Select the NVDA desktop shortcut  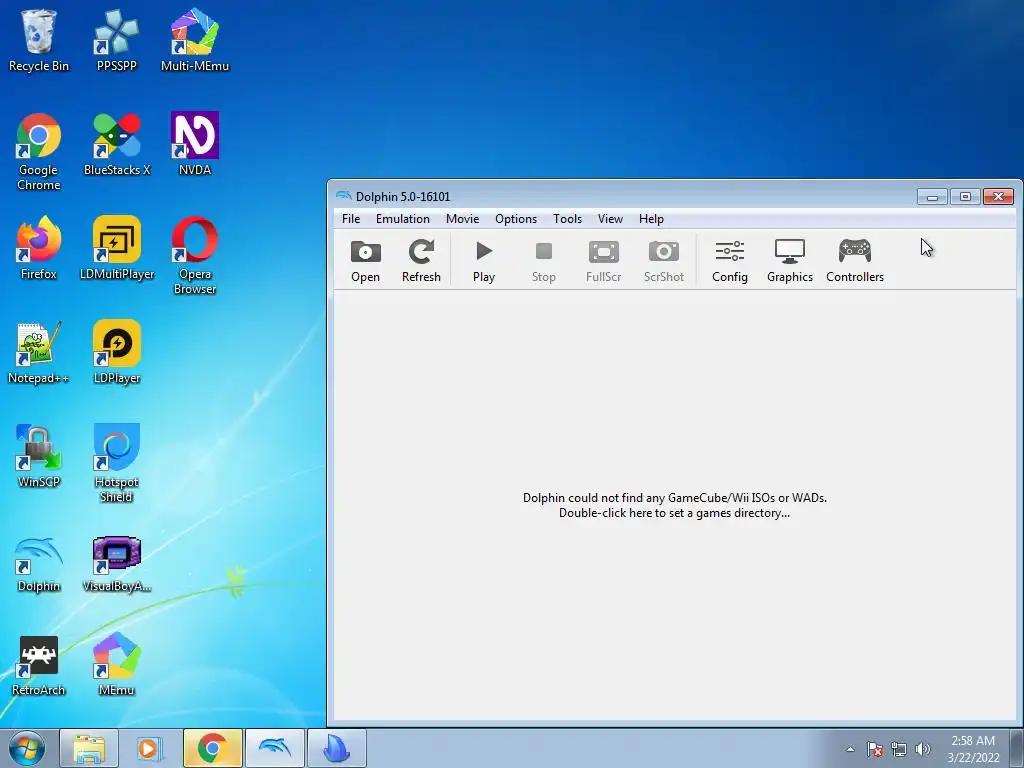coord(195,144)
